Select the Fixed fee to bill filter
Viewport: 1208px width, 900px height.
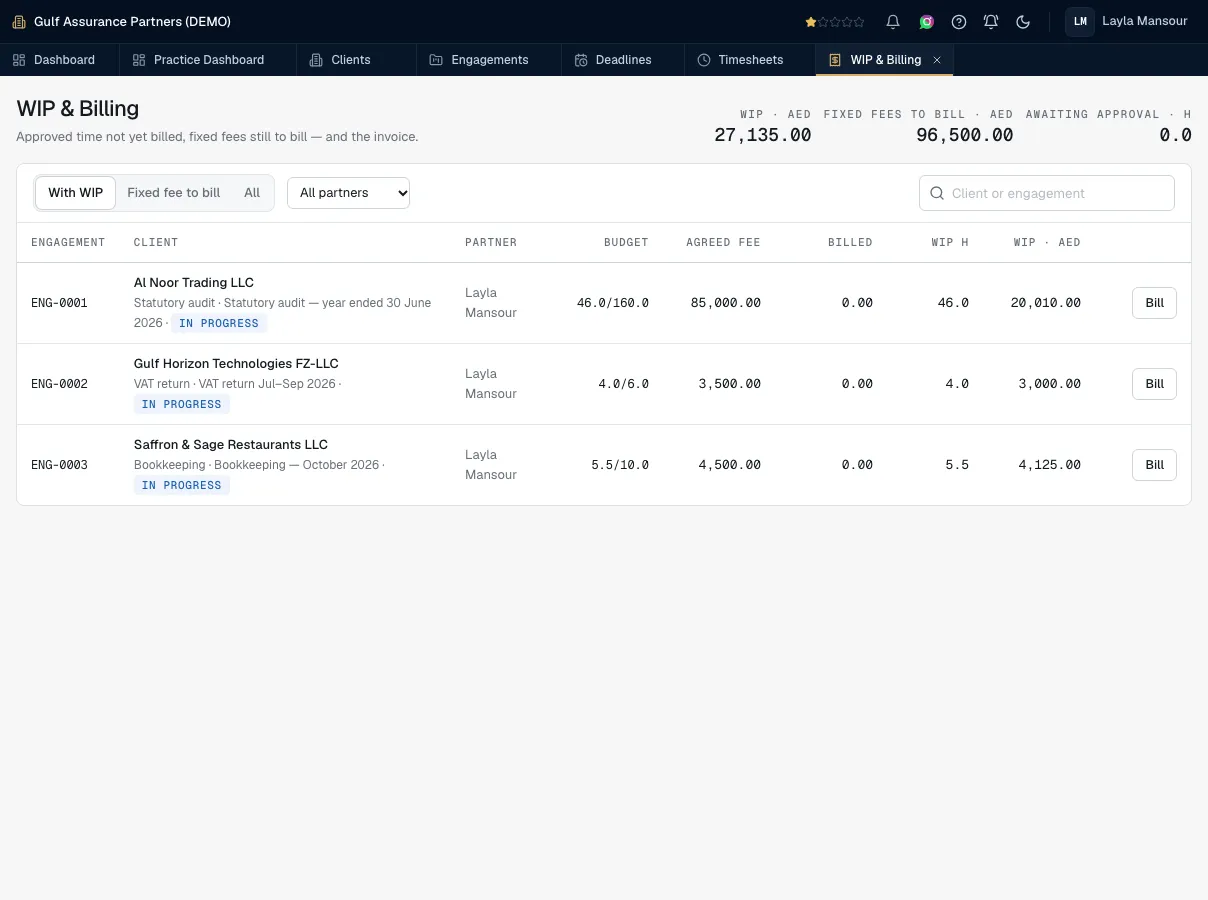pyautogui.click(x=174, y=193)
